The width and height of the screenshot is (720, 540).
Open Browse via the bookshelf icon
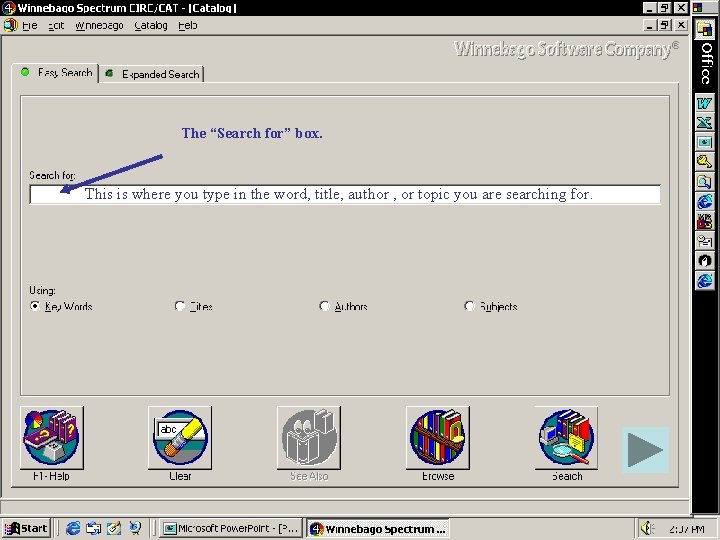[438, 438]
